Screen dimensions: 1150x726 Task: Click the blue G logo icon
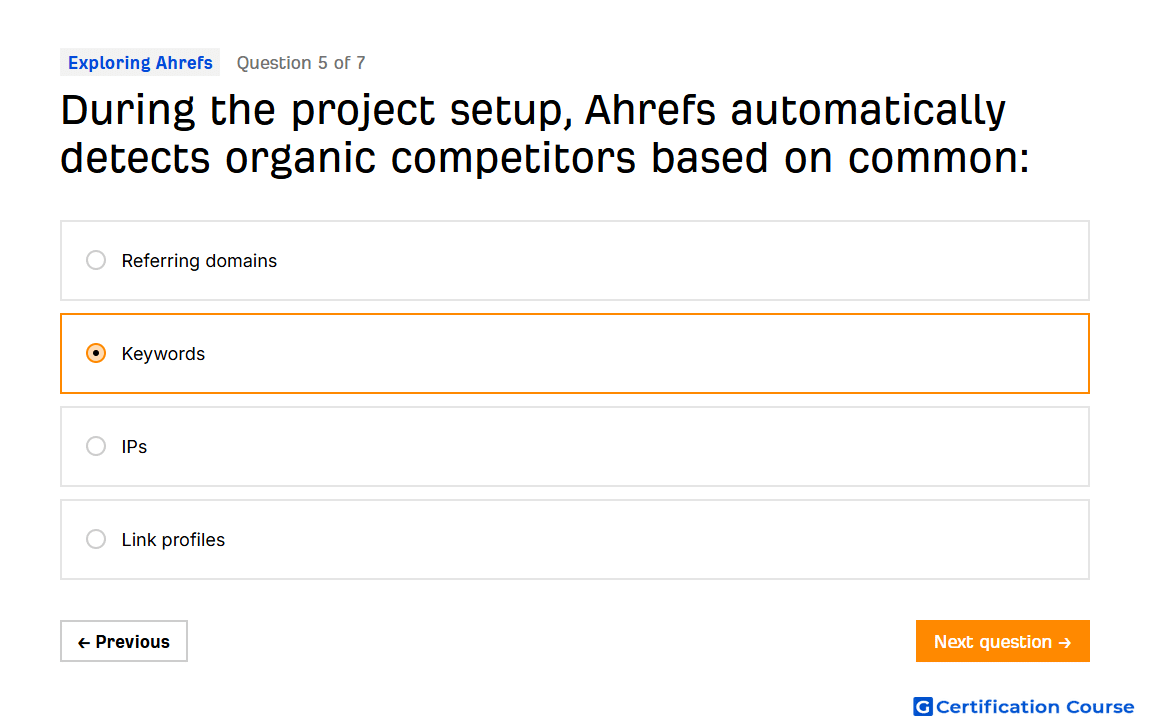(x=923, y=706)
